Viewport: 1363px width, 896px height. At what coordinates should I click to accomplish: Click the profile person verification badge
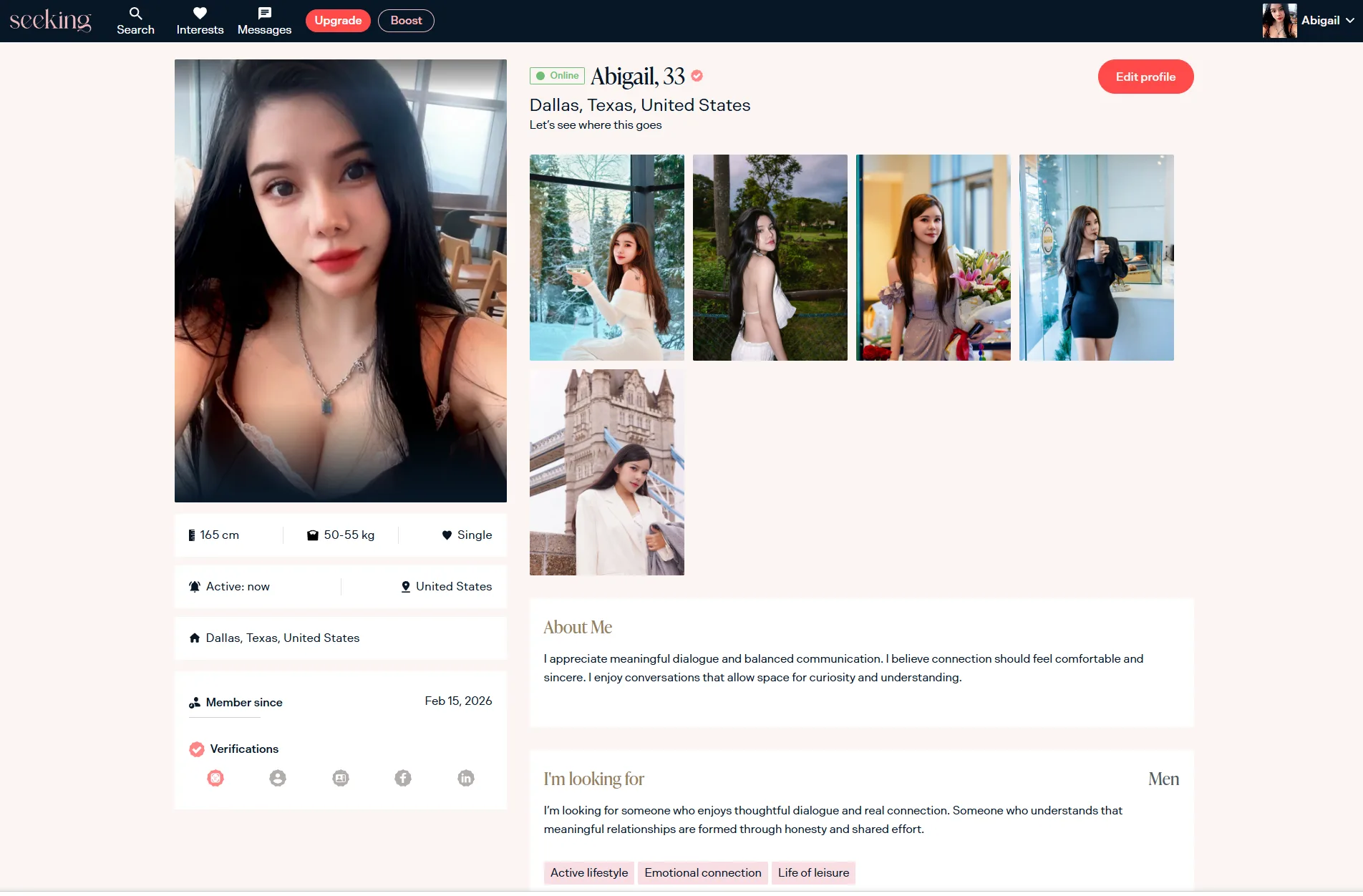coord(278,778)
